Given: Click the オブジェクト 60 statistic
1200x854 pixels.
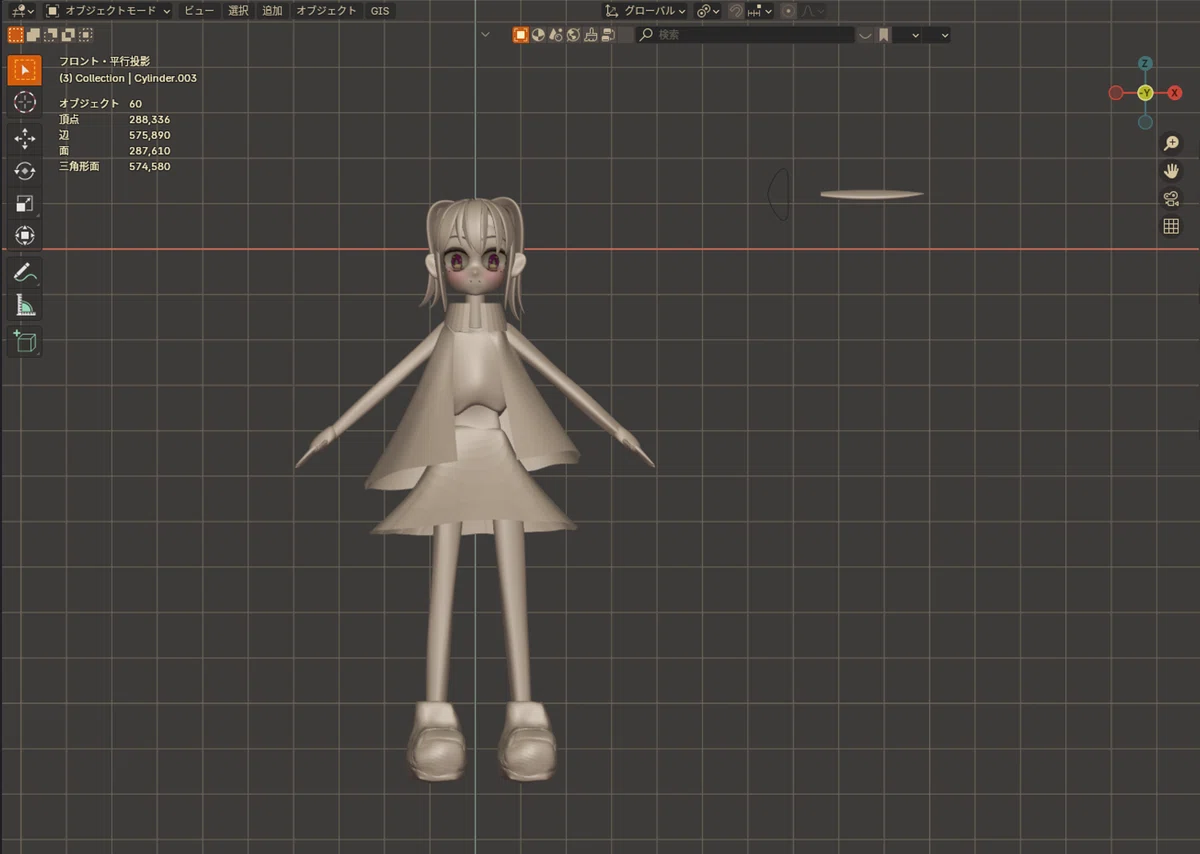Looking at the screenshot, I should point(100,104).
